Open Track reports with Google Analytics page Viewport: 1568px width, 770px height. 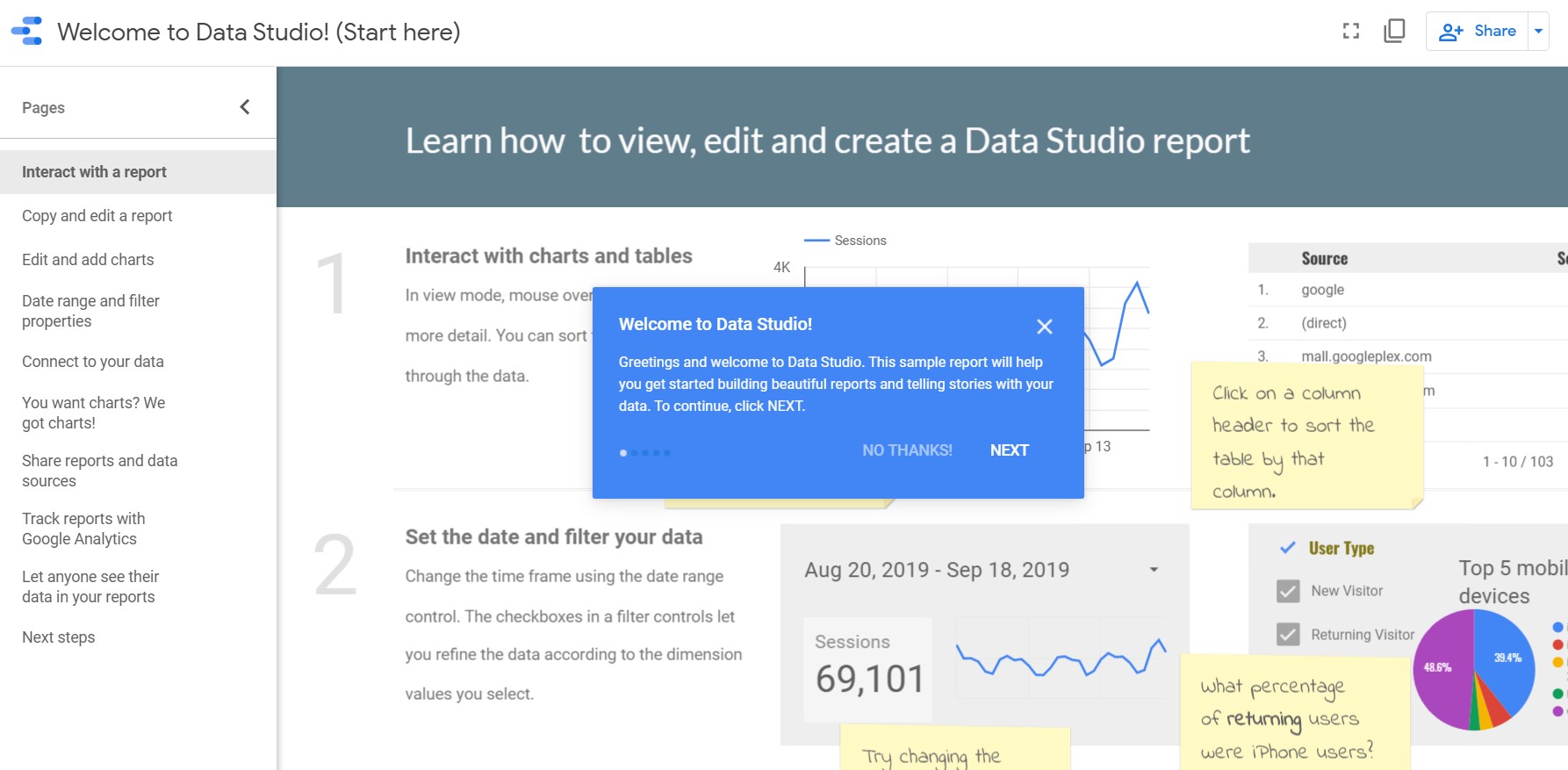[x=138, y=529]
